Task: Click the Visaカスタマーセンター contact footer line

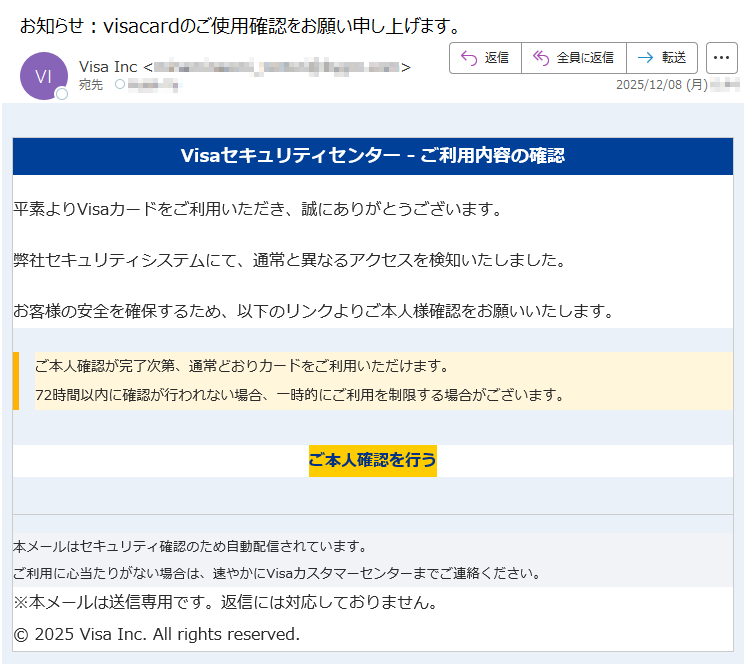Action: click(276, 574)
